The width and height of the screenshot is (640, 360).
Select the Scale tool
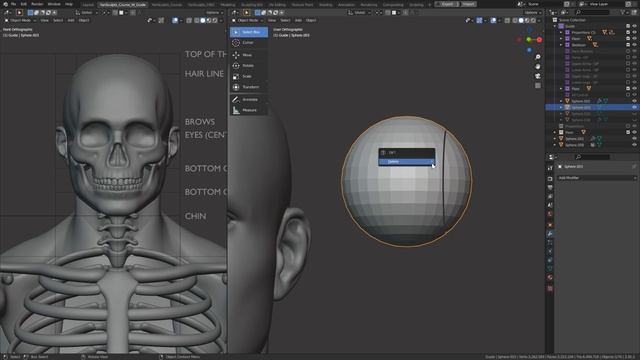click(249, 76)
